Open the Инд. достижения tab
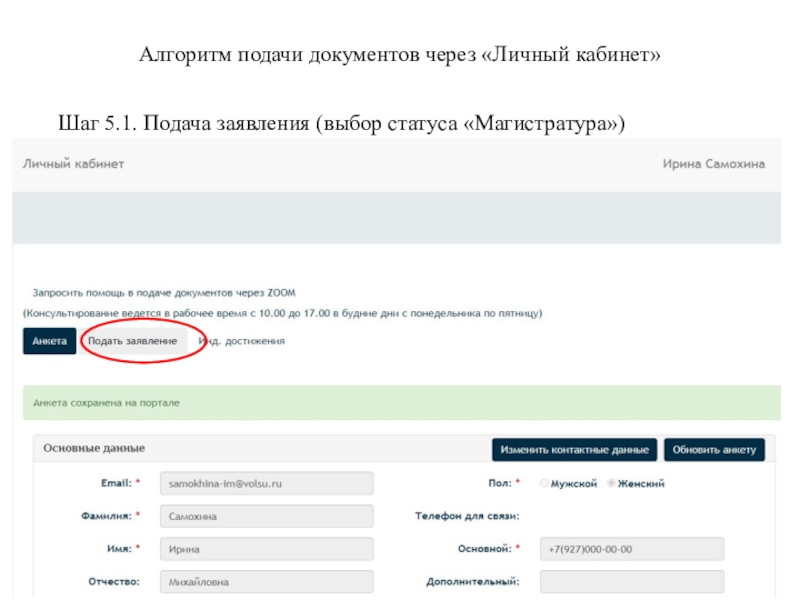The height and width of the screenshot is (600, 800). [x=241, y=341]
